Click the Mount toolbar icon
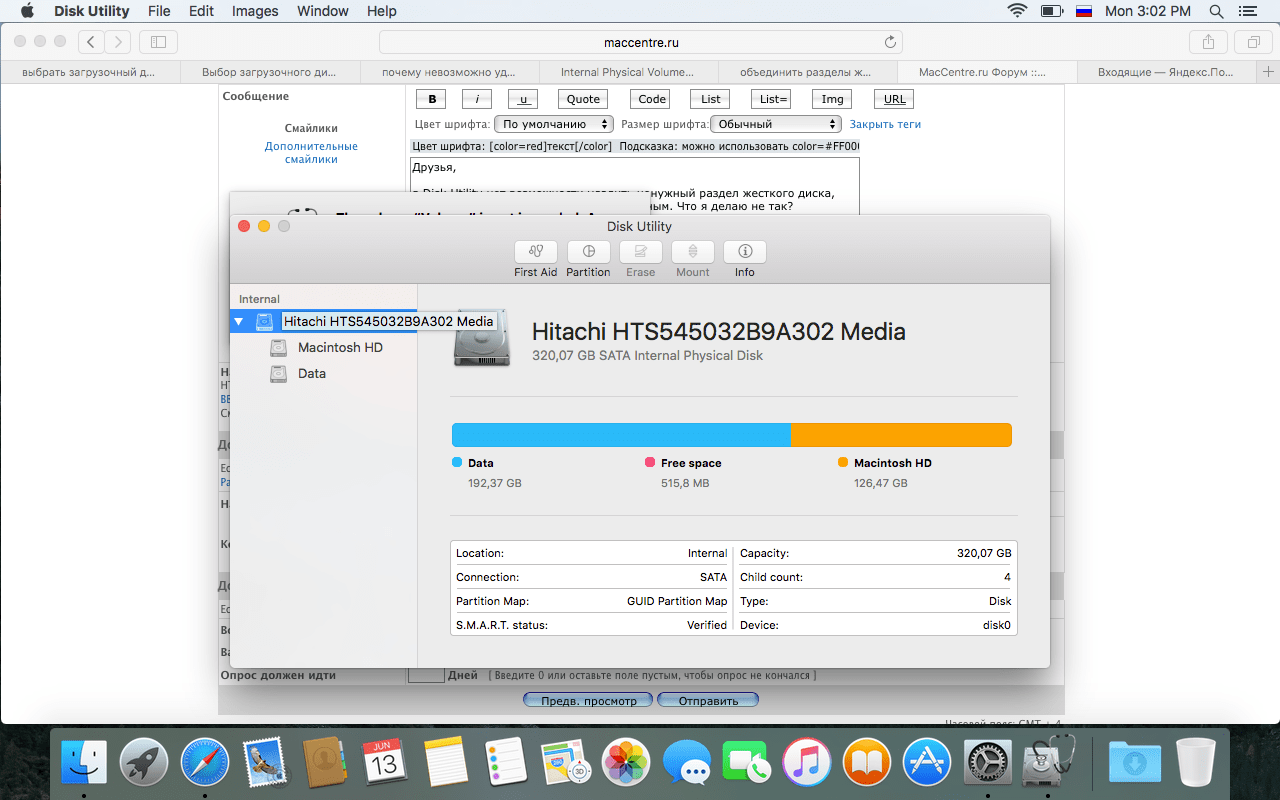The image size is (1280, 800). [x=693, y=252]
